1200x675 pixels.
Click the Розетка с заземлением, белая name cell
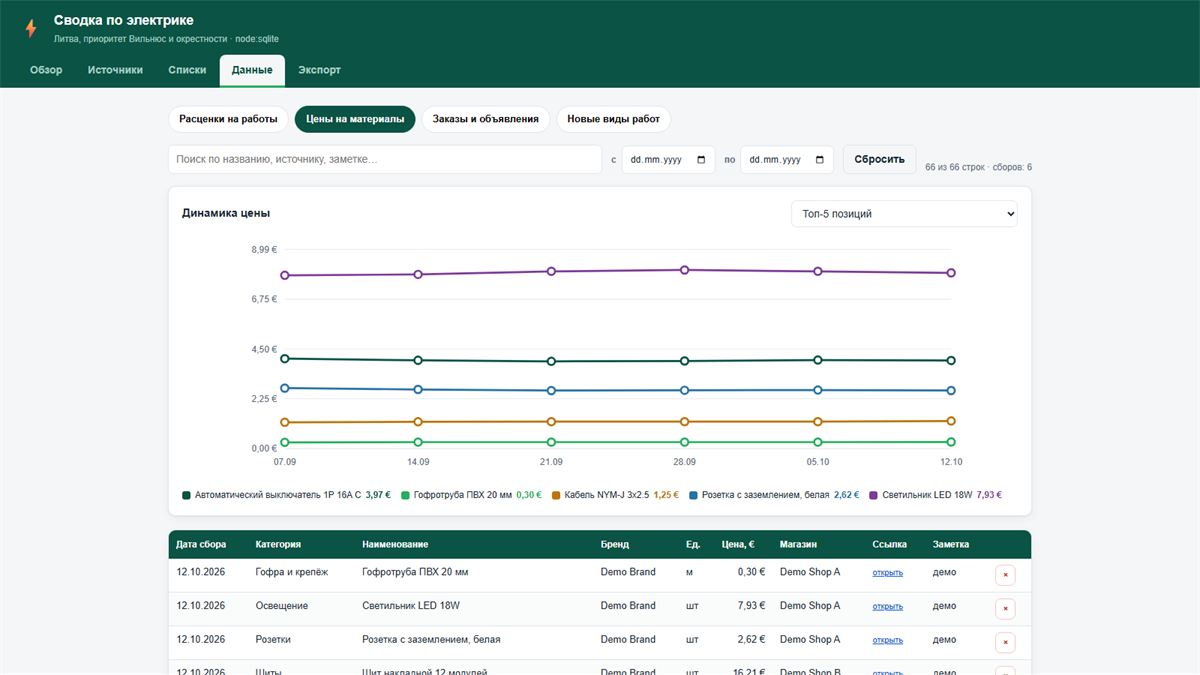(x=431, y=640)
